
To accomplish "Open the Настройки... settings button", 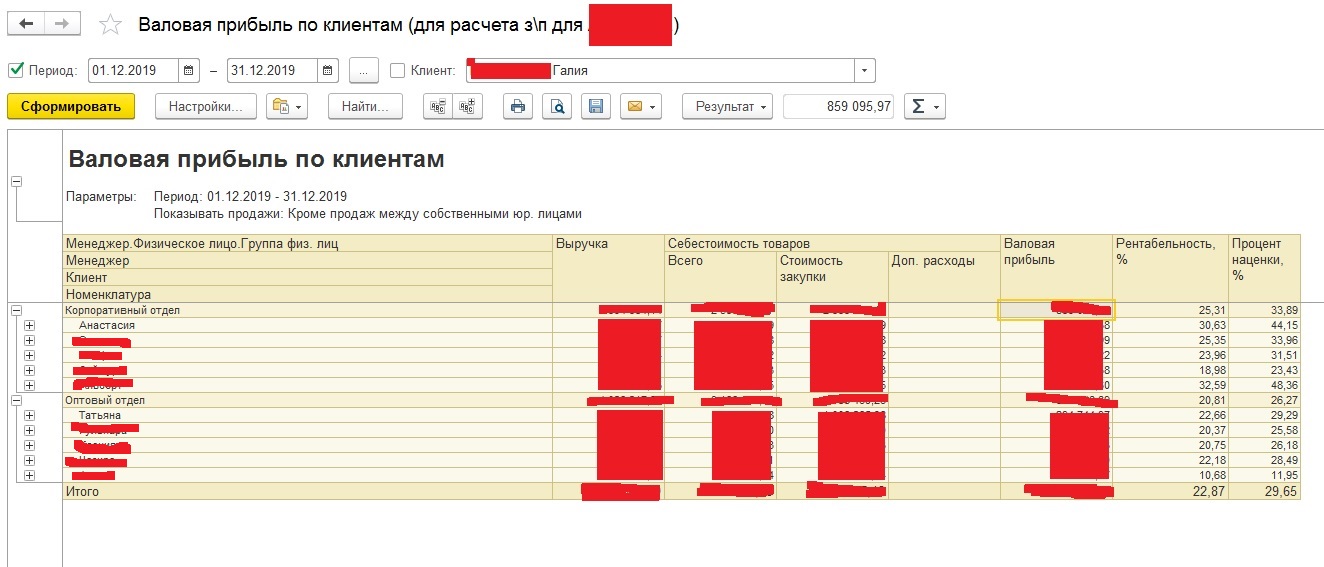I will pyautogui.click(x=206, y=107).
